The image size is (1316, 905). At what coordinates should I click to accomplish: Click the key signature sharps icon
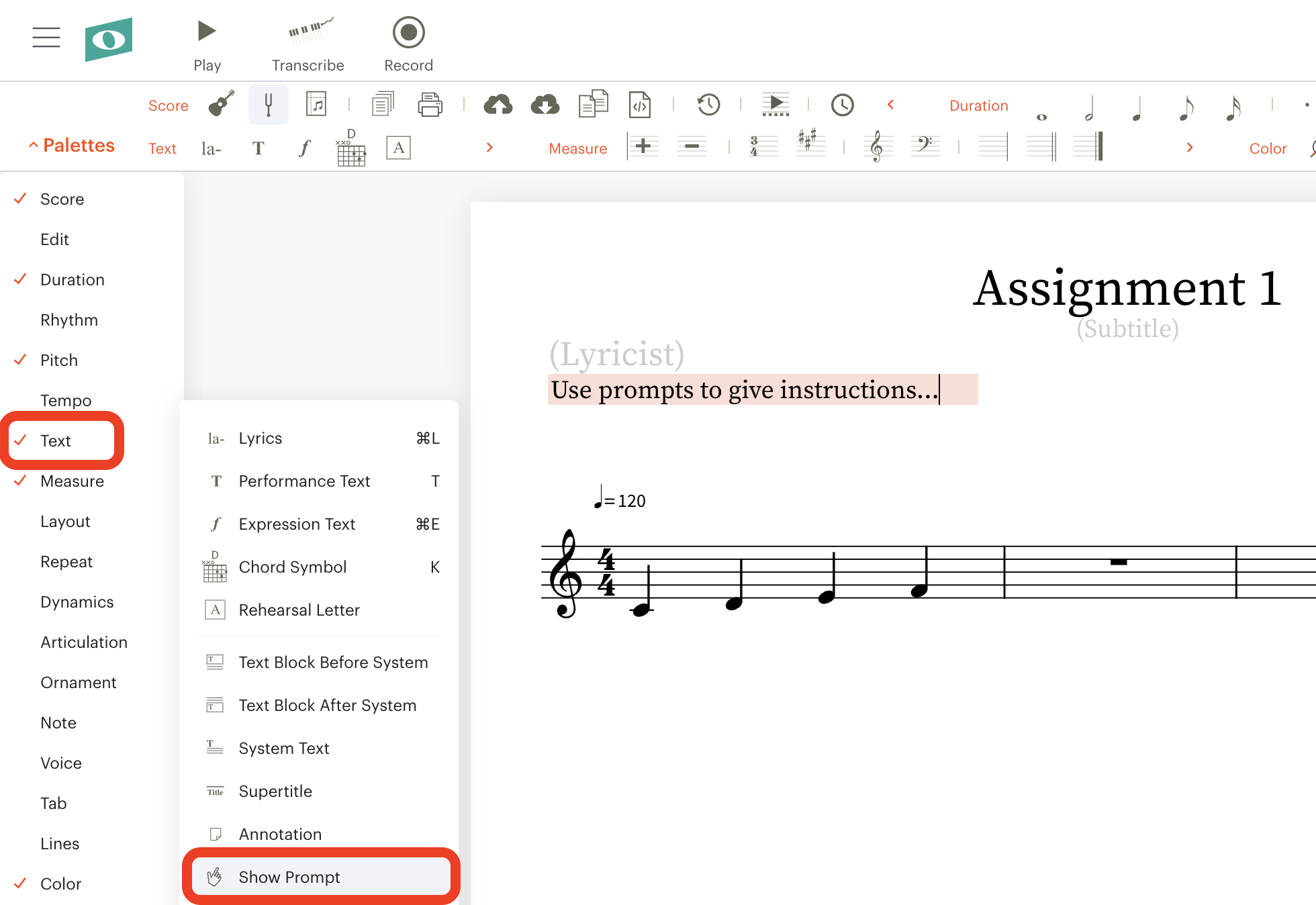[x=810, y=143]
